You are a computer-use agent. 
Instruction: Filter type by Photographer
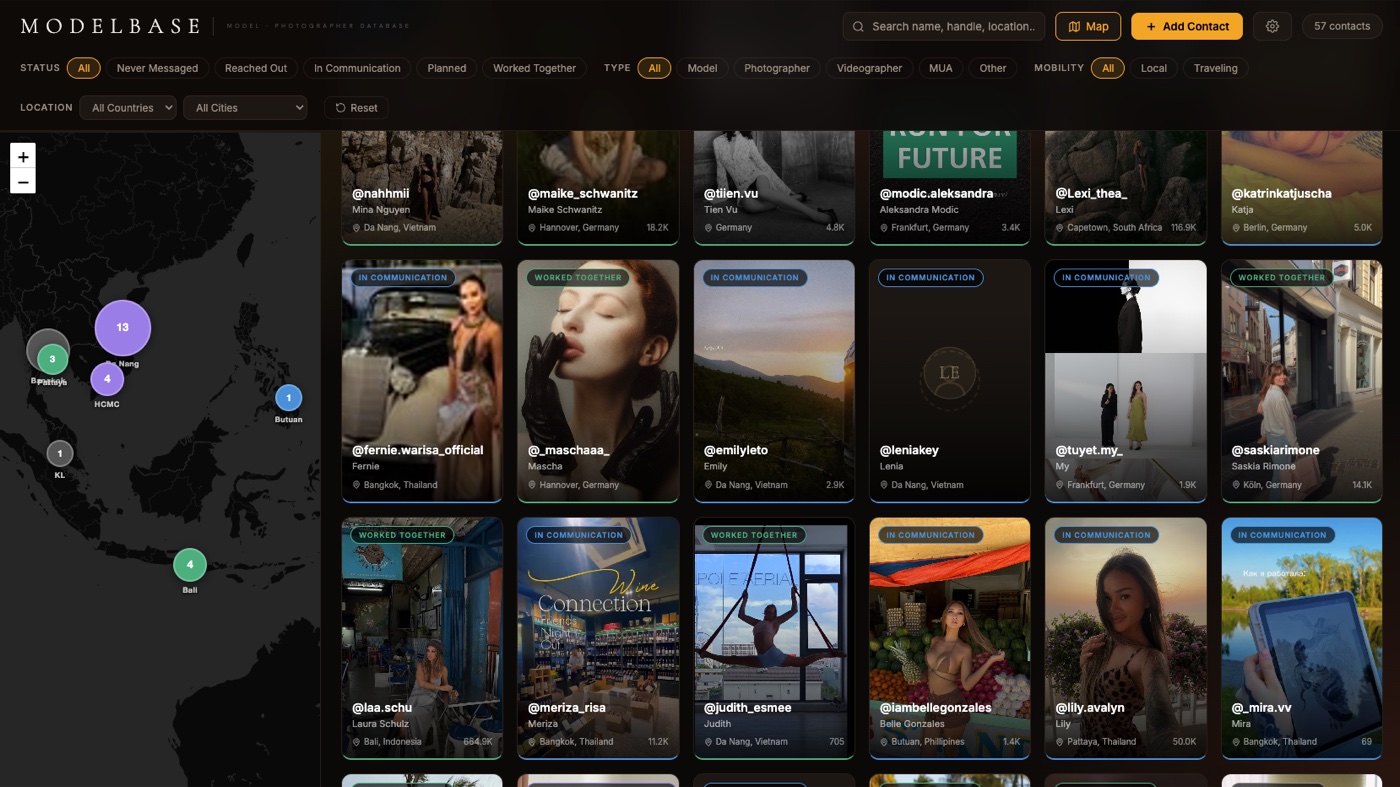pos(777,68)
